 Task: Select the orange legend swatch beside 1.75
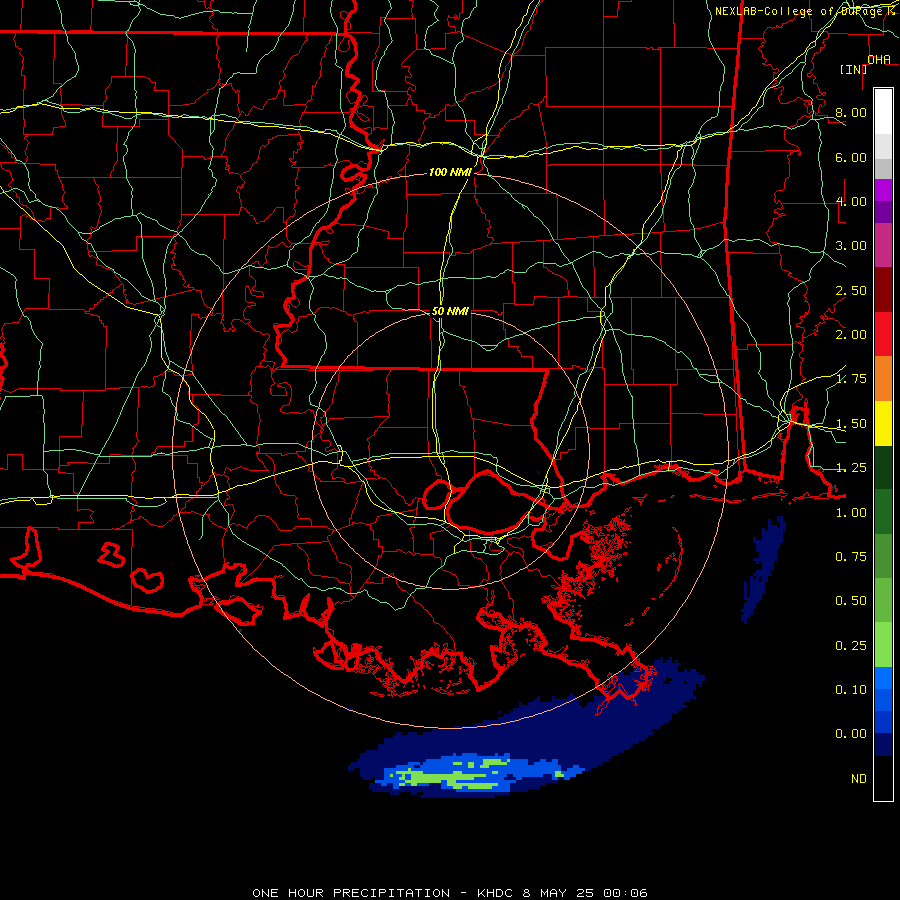[883, 379]
